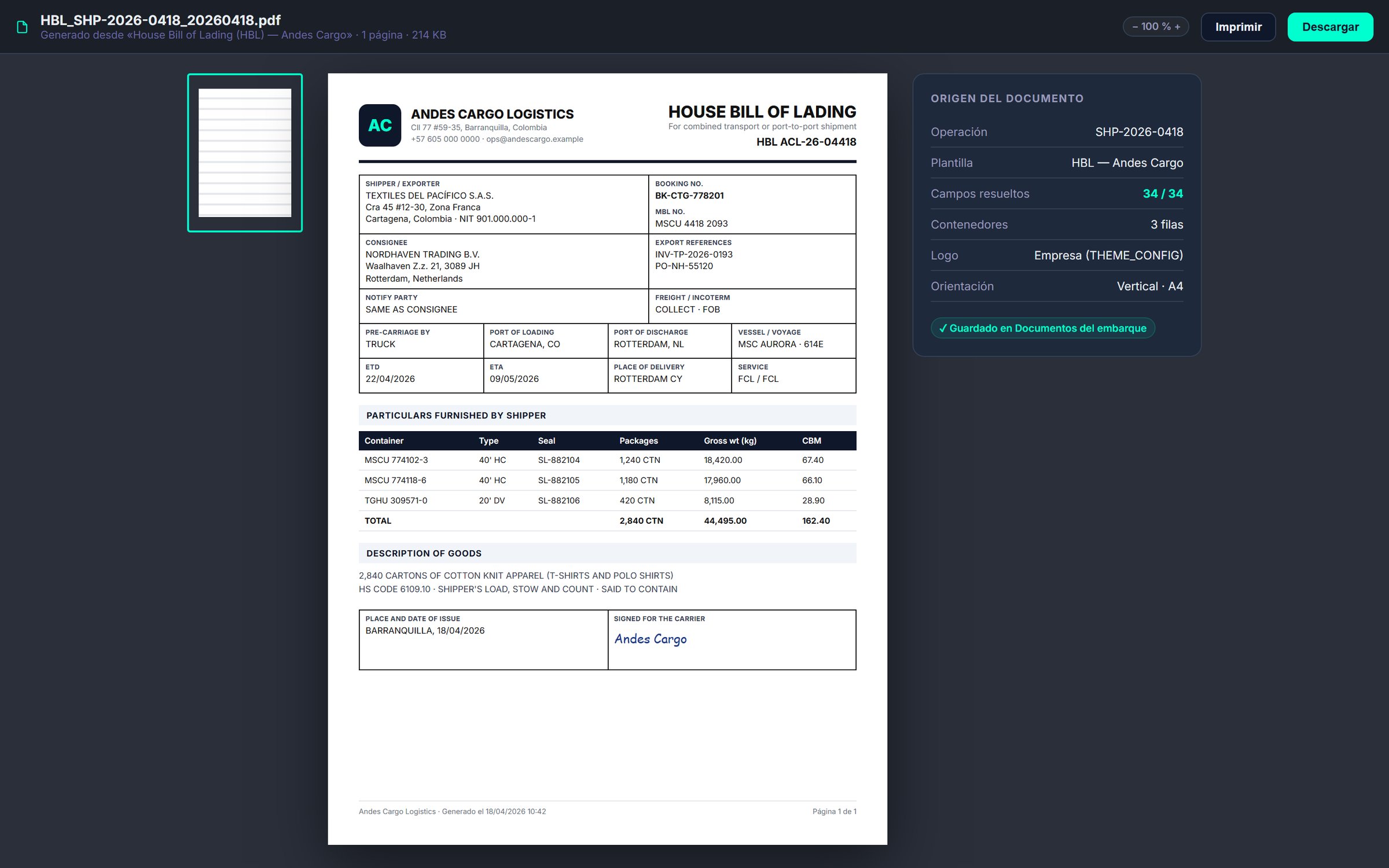Click the shipper name TEXTILES DEL PACÍFICO S.A.S.
The image size is (1389, 868).
click(429, 196)
